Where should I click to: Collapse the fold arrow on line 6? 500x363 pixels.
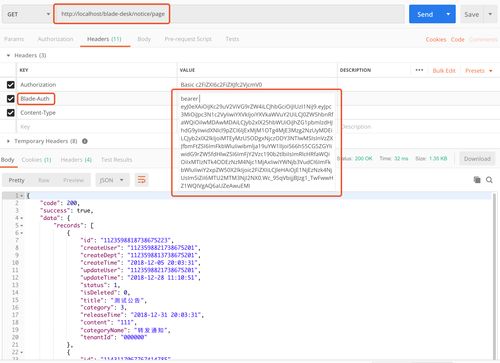[x=22, y=233]
